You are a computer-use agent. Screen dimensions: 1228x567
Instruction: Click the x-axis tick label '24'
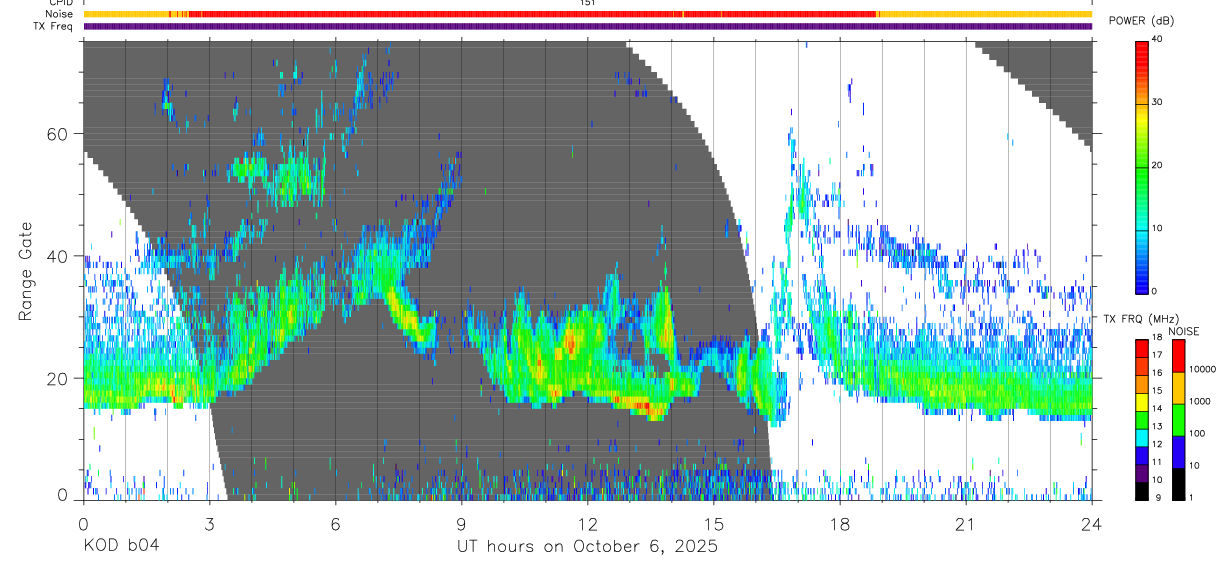click(x=1091, y=523)
